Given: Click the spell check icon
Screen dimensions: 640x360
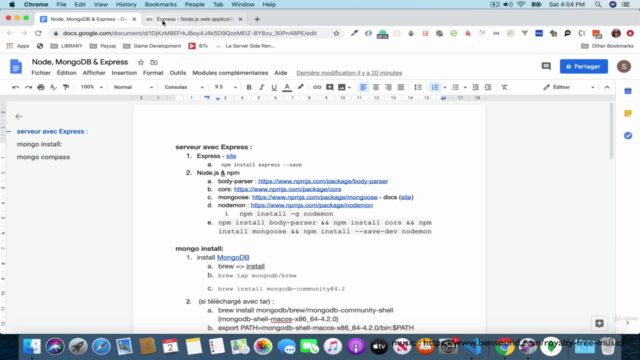Looking at the screenshot, I should 53,87.
